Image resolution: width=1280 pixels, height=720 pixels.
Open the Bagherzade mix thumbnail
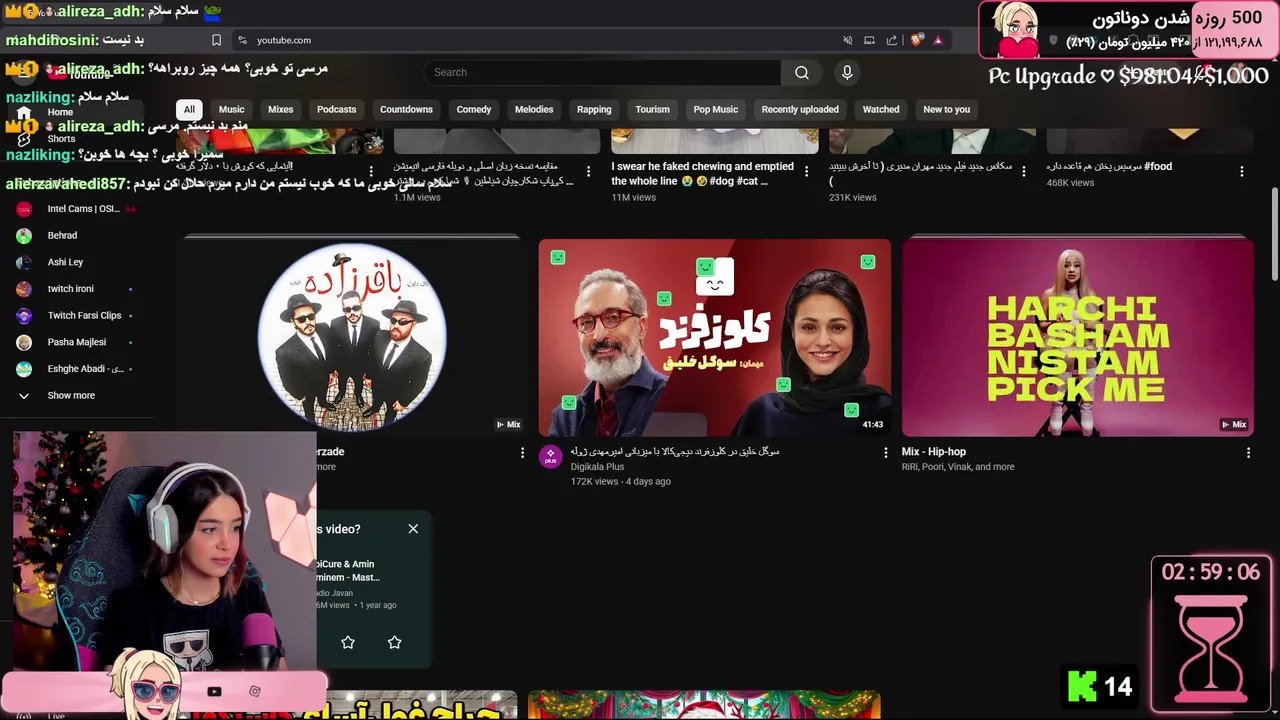[352, 337]
